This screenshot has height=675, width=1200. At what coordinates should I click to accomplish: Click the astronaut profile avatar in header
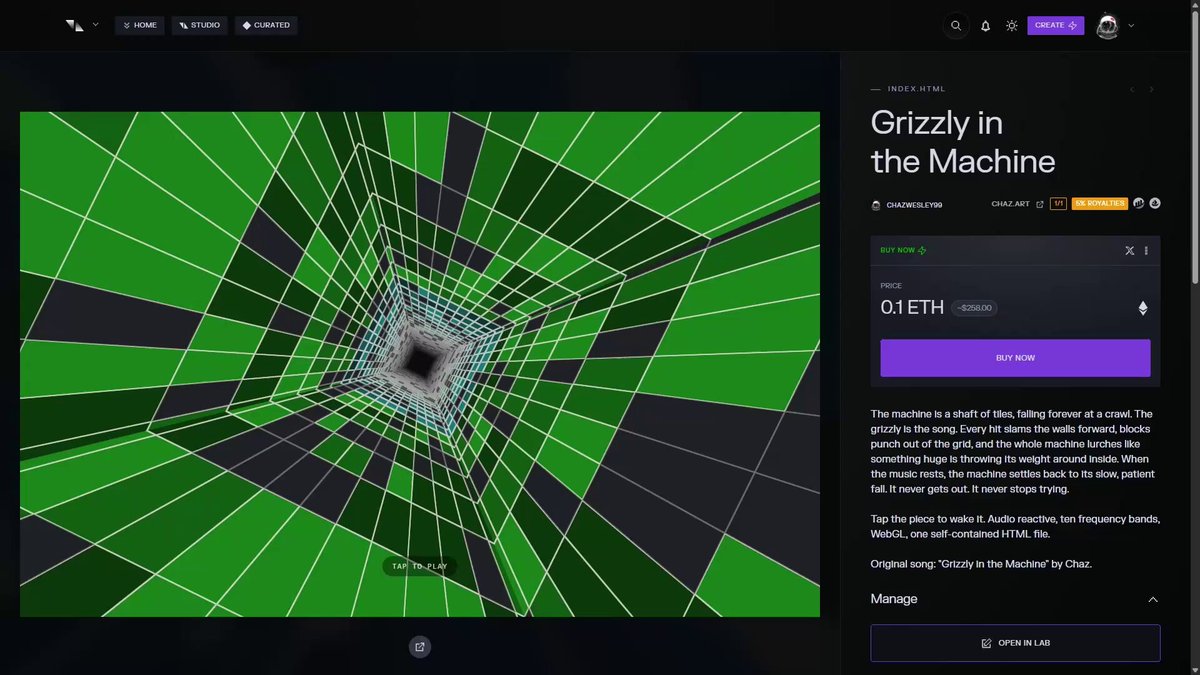pyautogui.click(x=1107, y=26)
